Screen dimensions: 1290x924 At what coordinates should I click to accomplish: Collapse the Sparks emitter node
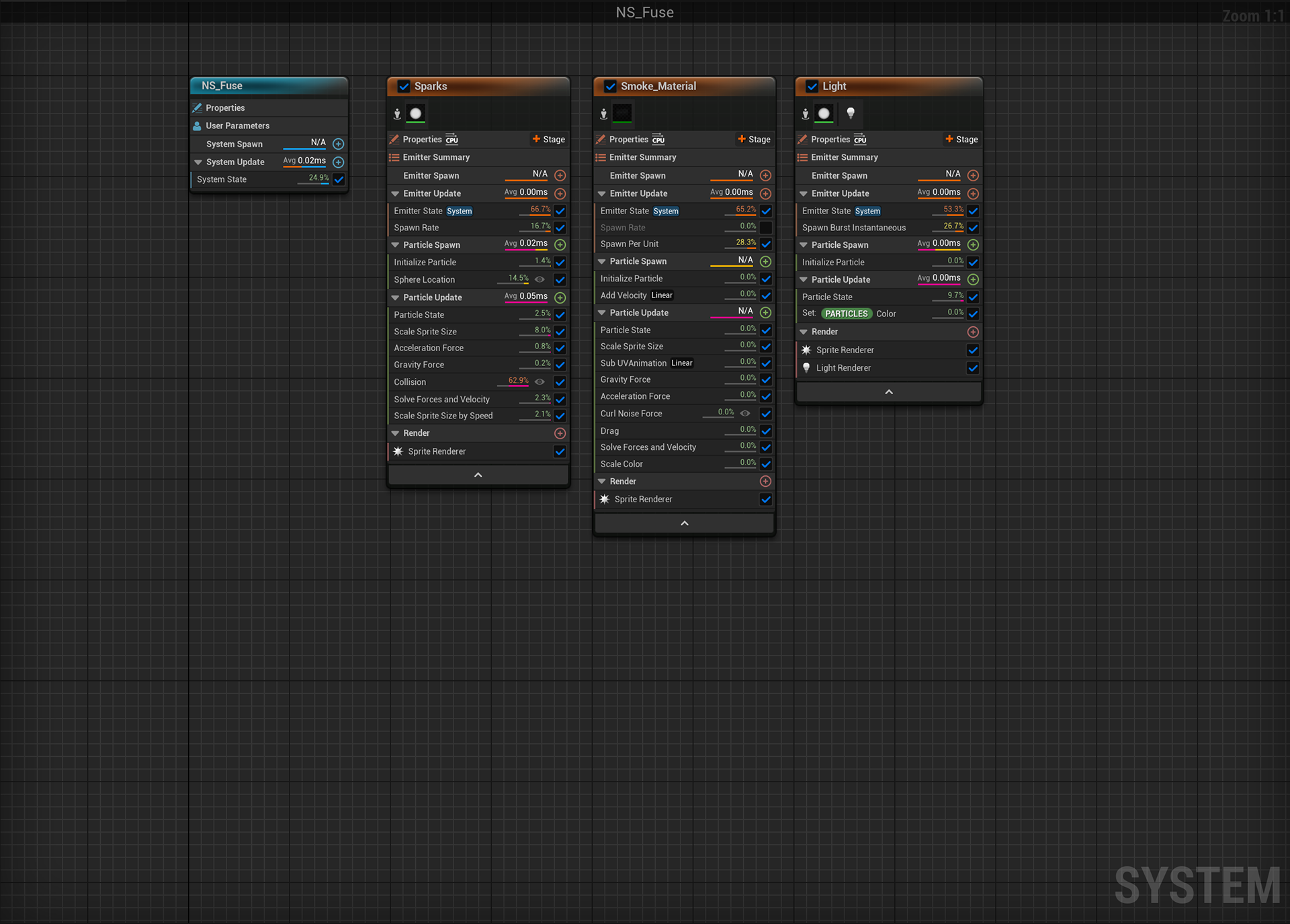pyautogui.click(x=478, y=475)
